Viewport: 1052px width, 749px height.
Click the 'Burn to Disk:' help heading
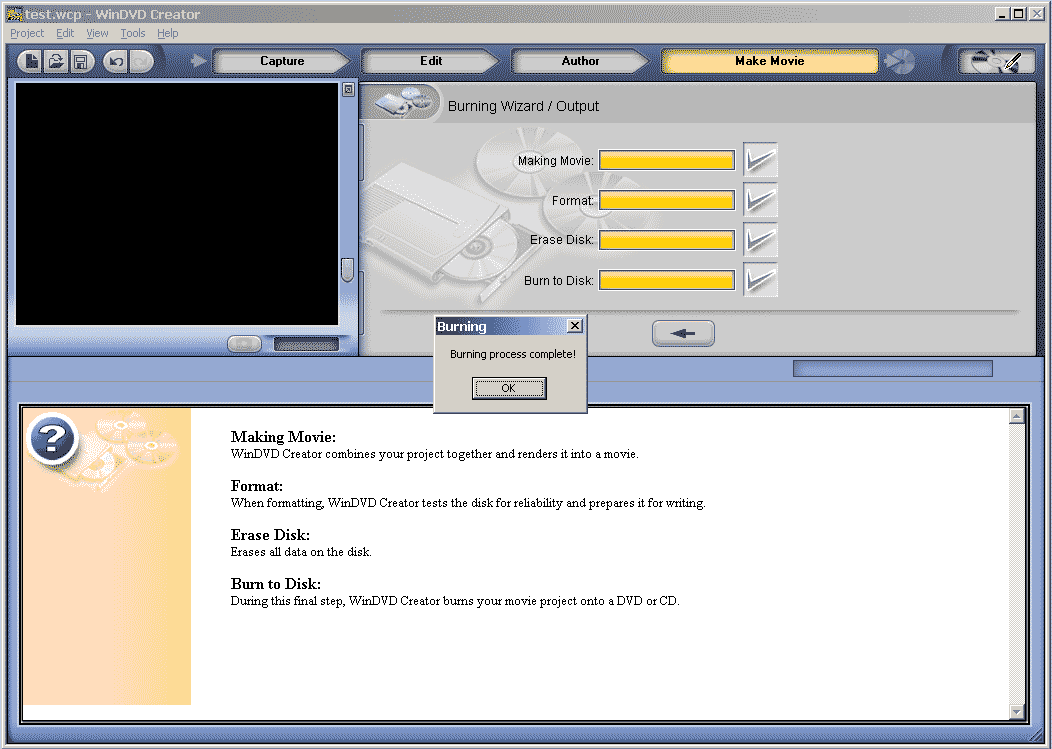pyautogui.click(x=276, y=584)
